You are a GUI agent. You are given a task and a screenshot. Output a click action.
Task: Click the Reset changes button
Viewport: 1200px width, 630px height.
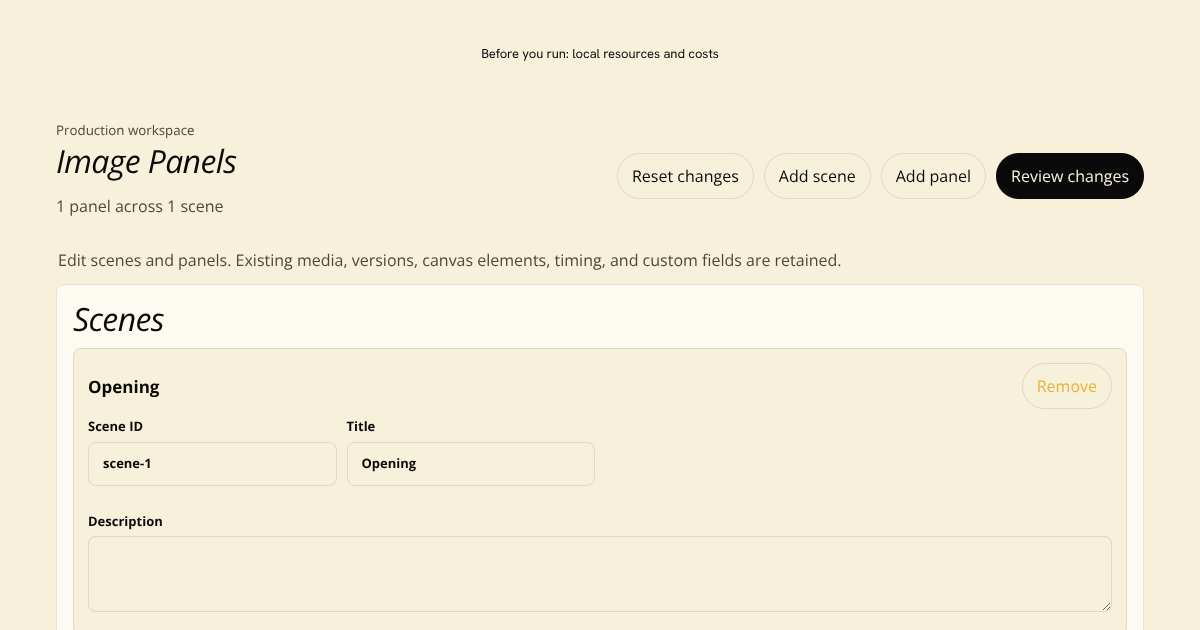[x=685, y=176]
